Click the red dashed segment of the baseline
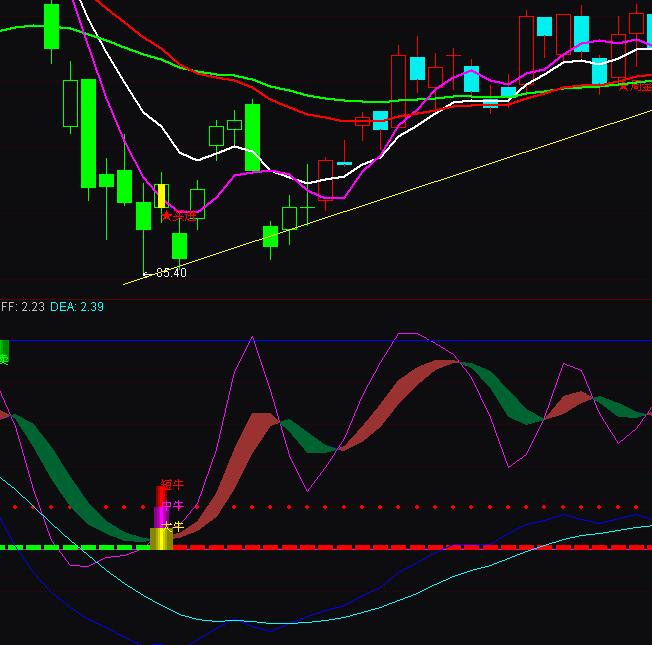652x645 pixels. (x=400, y=547)
